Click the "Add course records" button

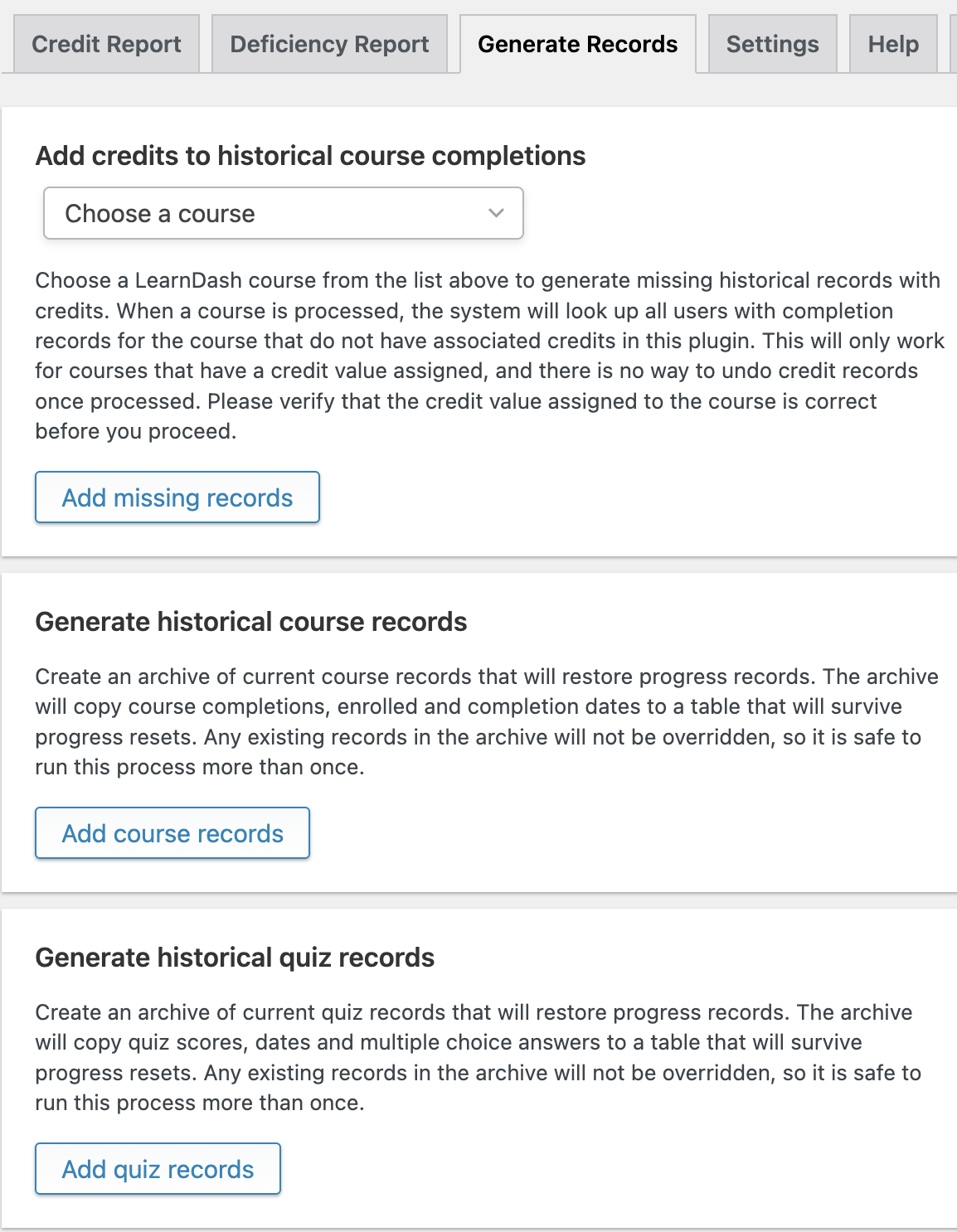click(172, 833)
